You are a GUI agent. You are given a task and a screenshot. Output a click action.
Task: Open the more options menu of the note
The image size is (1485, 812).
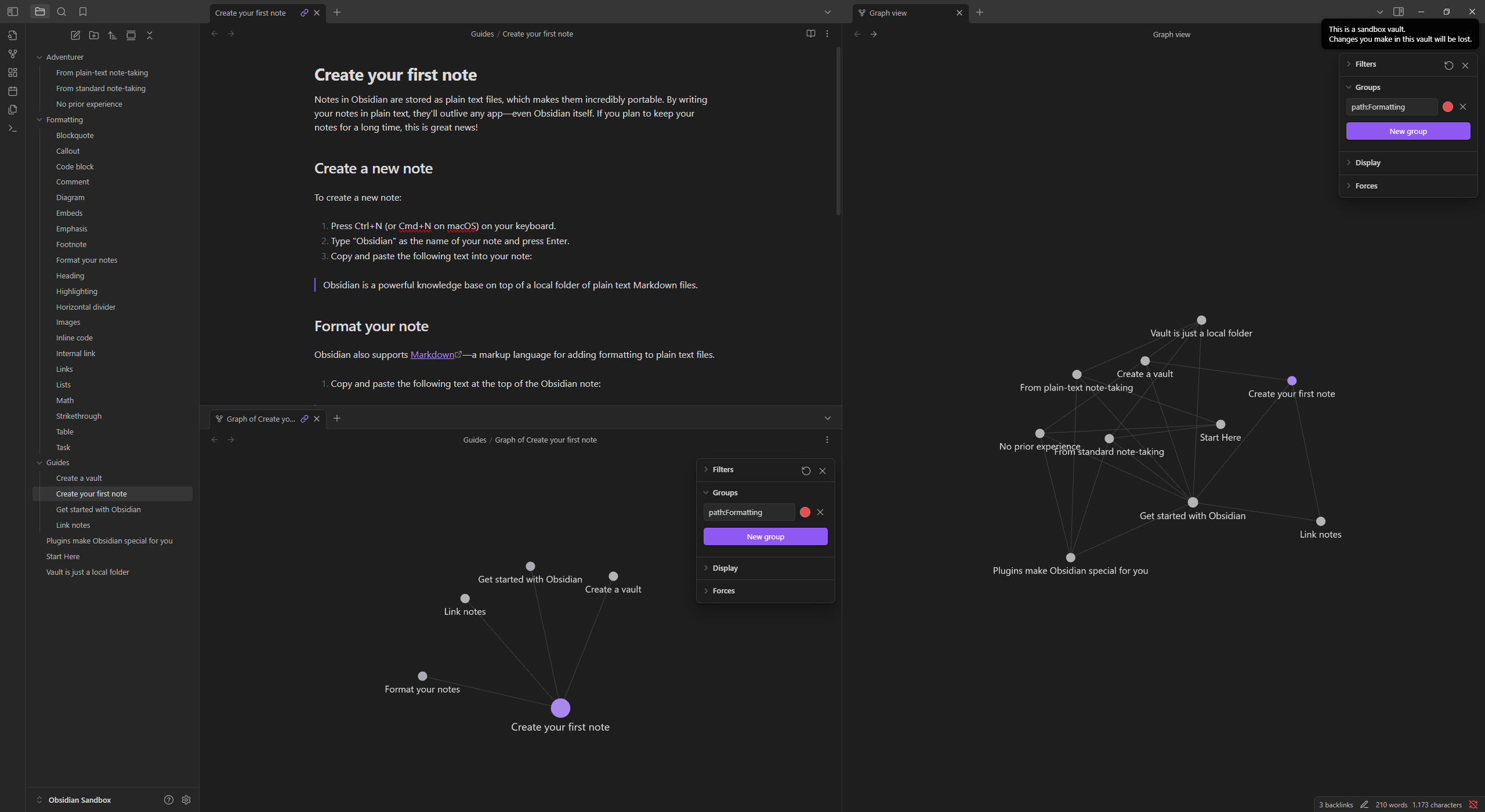[x=827, y=34]
